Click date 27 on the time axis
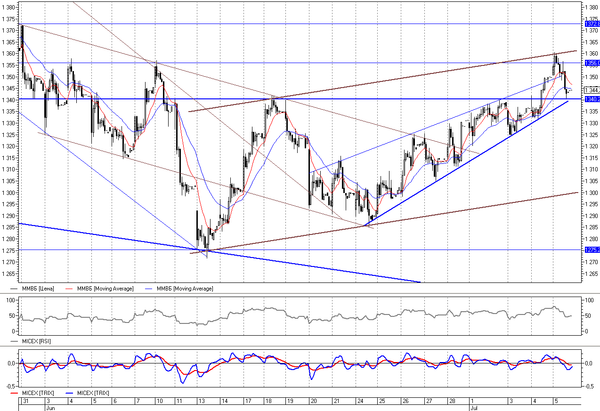 click(x=429, y=401)
